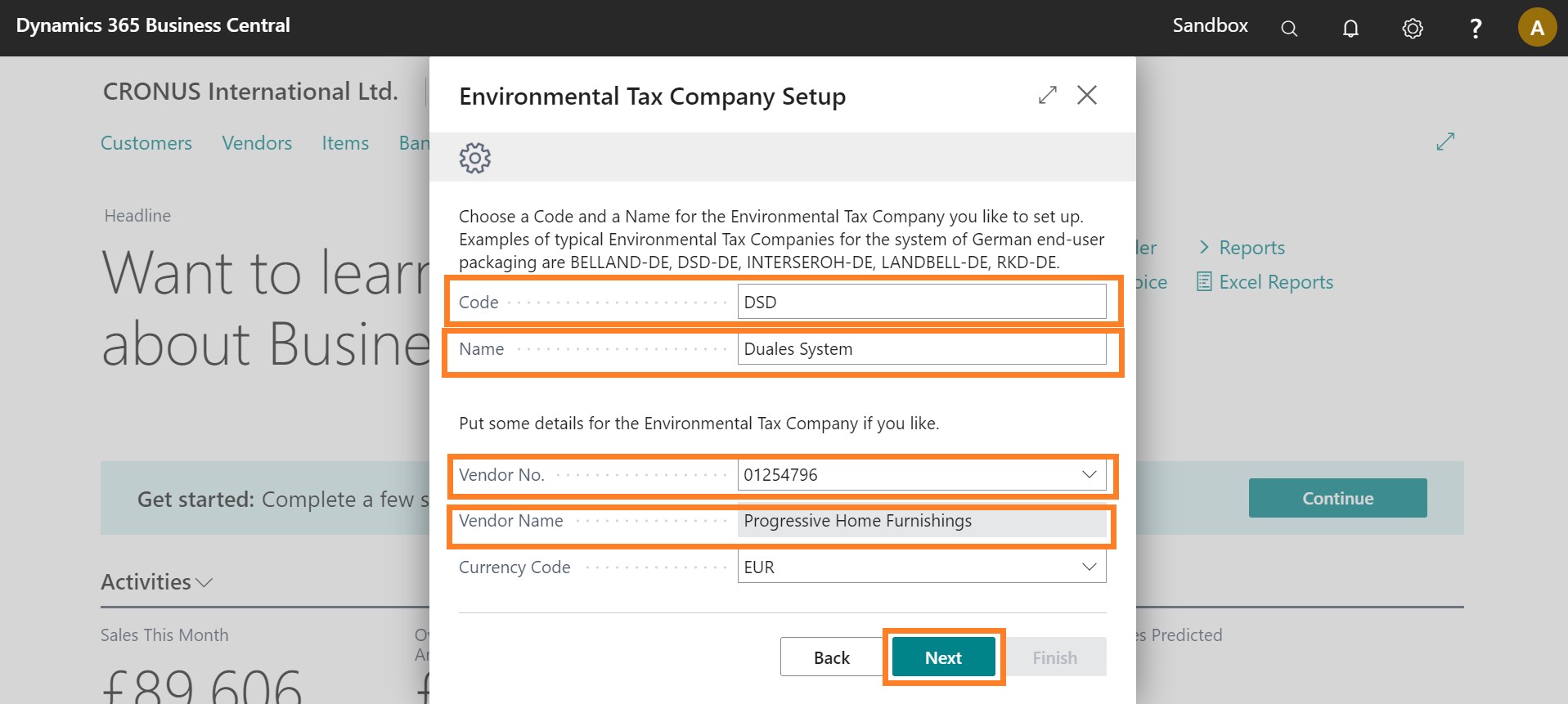Screen dimensions: 1568x704
Task: Open the Currency Code dropdown
Action: (x=1089, y=567)
